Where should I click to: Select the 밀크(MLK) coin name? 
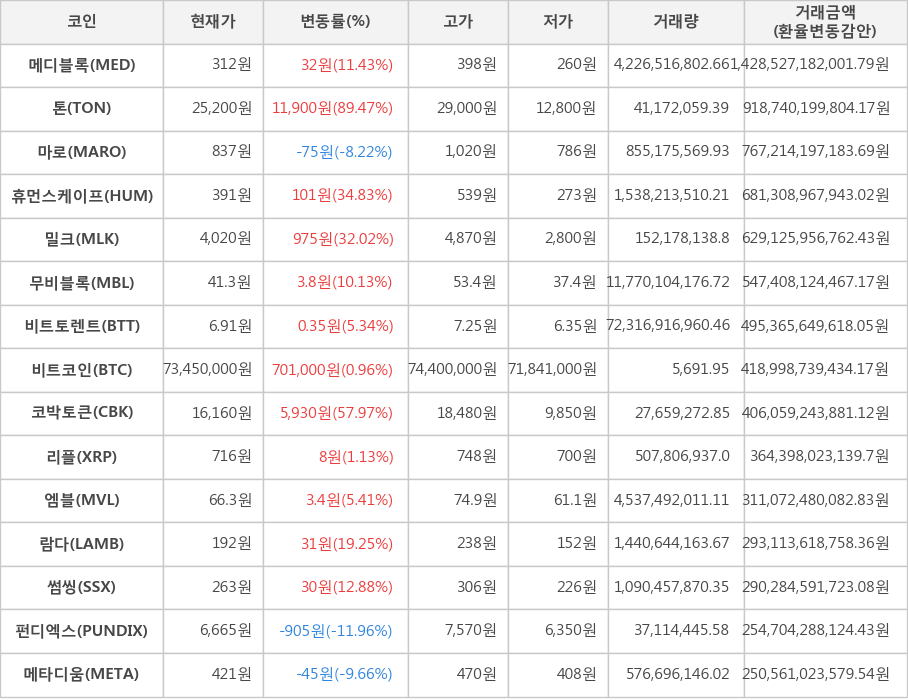pos(82,239)
